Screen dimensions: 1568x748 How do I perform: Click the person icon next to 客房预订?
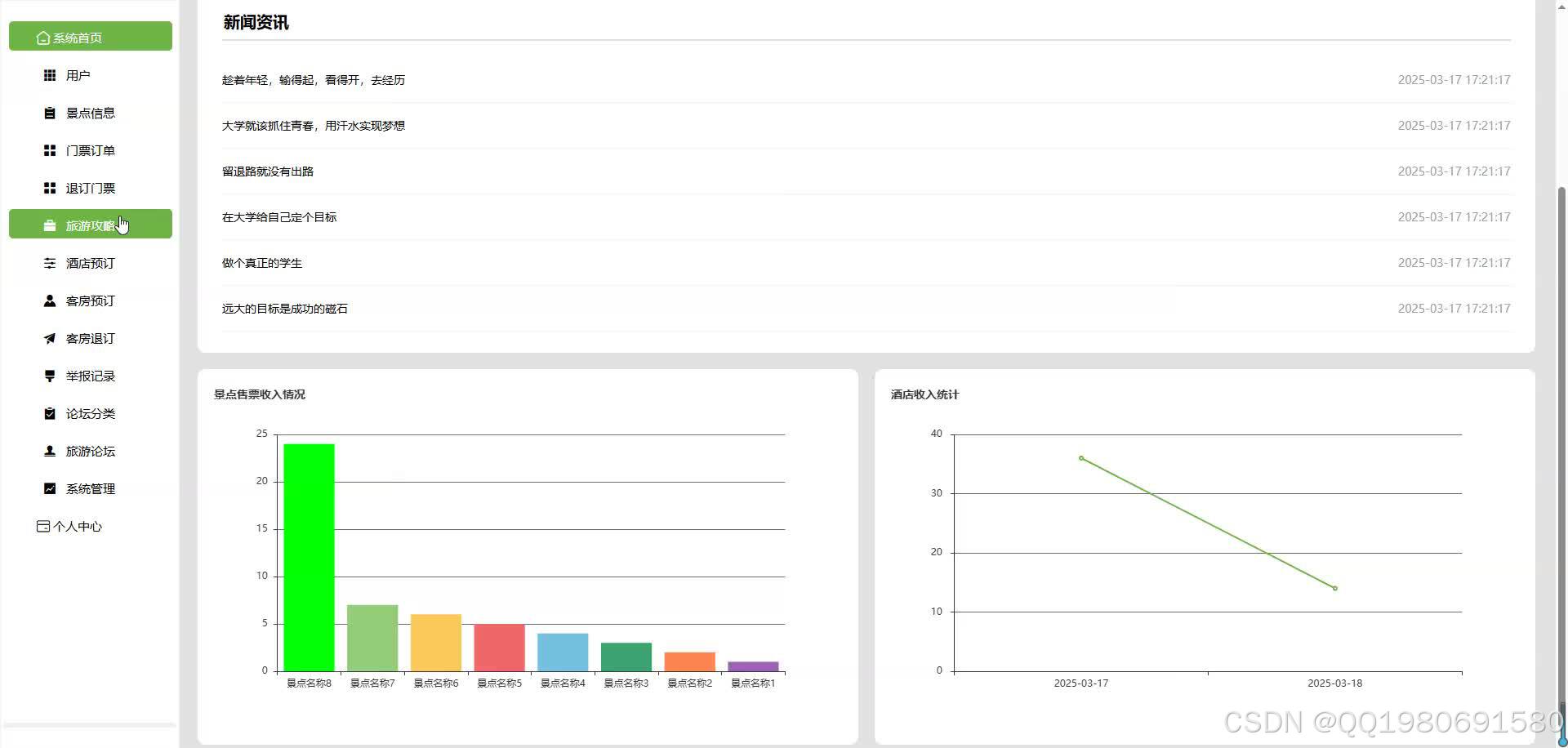click(x=50, y=301)
